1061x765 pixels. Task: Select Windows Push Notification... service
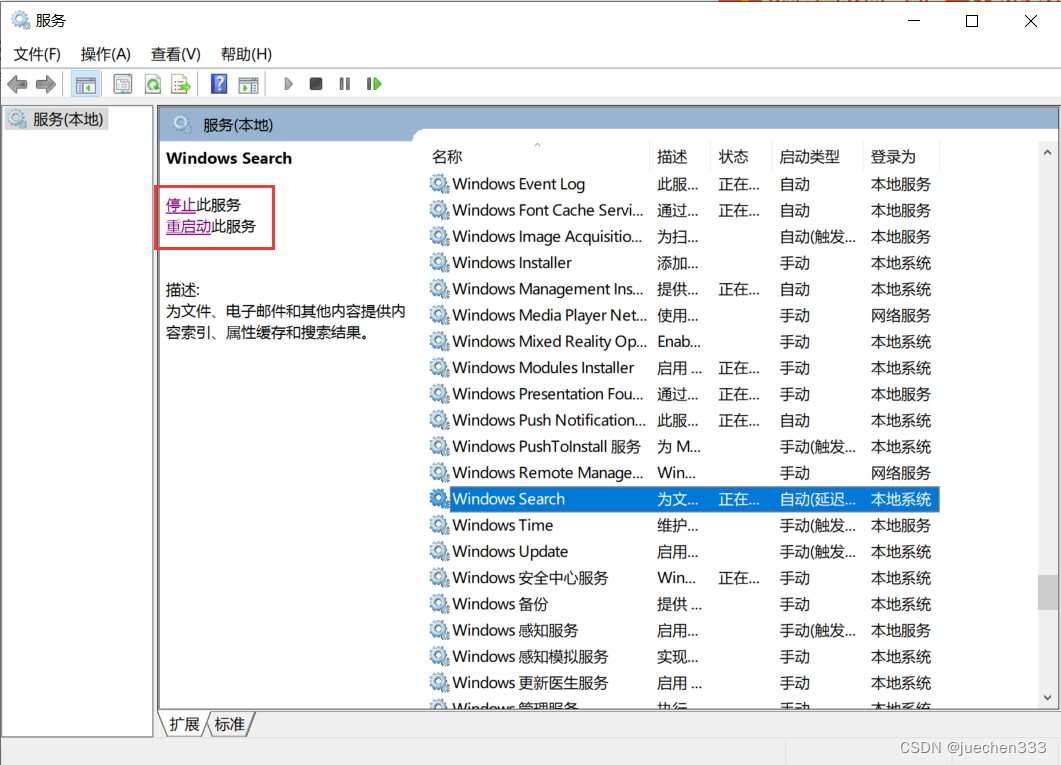tap(683, 420)
